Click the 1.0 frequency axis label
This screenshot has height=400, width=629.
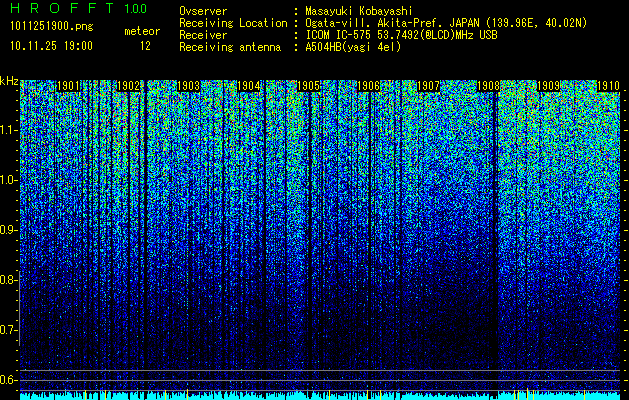pyautogui.click(x=9, y=180)
